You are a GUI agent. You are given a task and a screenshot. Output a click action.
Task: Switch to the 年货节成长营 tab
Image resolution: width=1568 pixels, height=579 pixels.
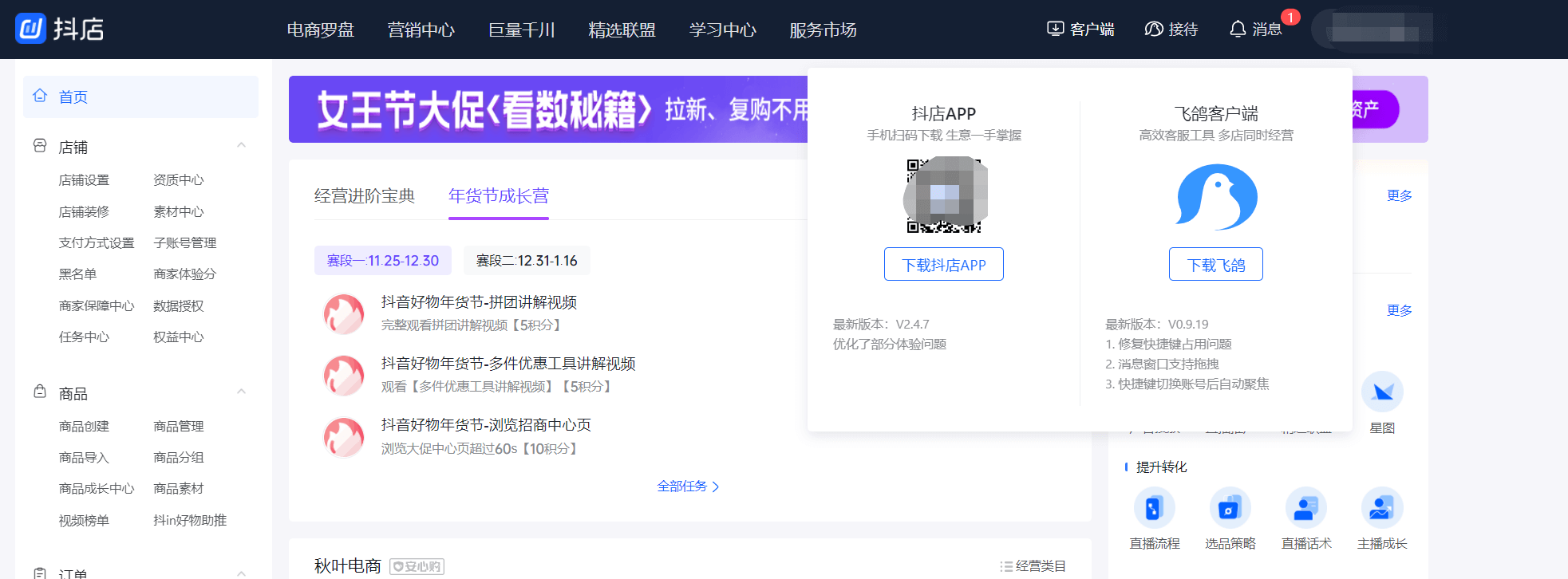click(499, 195)
